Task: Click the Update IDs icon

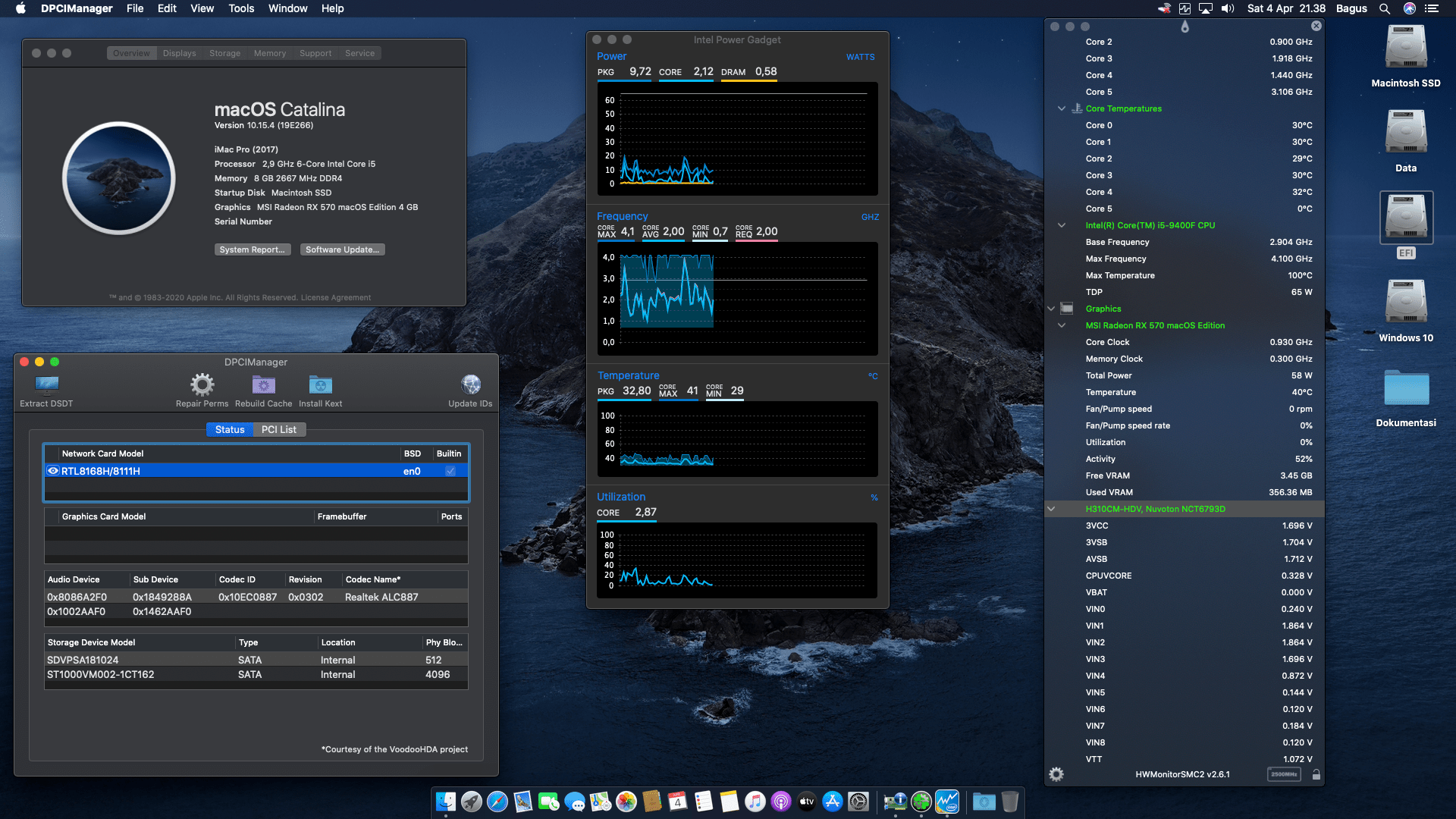Action: (x=470, y=385)
